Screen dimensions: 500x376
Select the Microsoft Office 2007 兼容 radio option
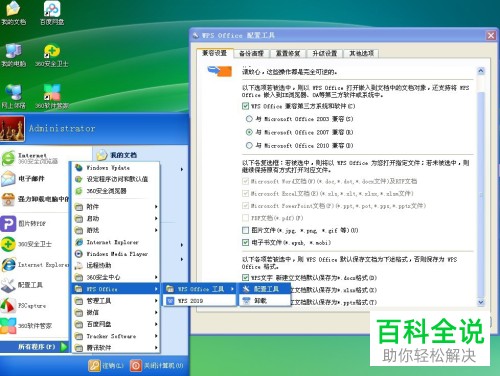coord(249,132)
